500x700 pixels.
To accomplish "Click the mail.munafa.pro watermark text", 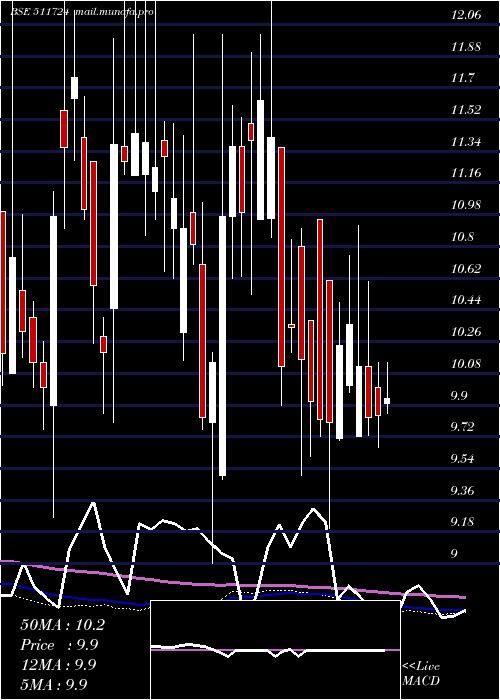I will click(113, 12).
